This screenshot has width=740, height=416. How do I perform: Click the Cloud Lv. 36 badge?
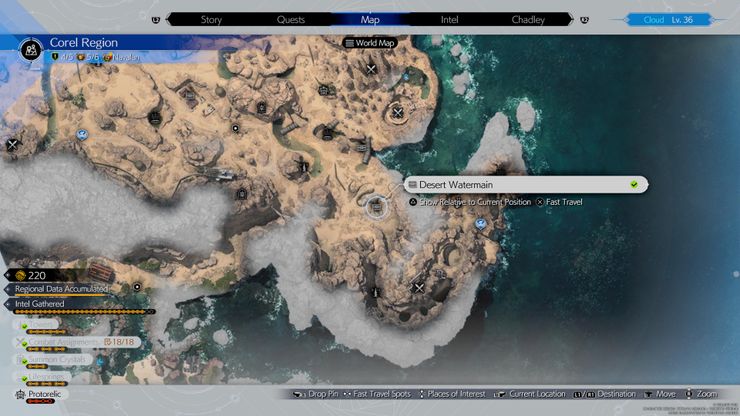668,20
